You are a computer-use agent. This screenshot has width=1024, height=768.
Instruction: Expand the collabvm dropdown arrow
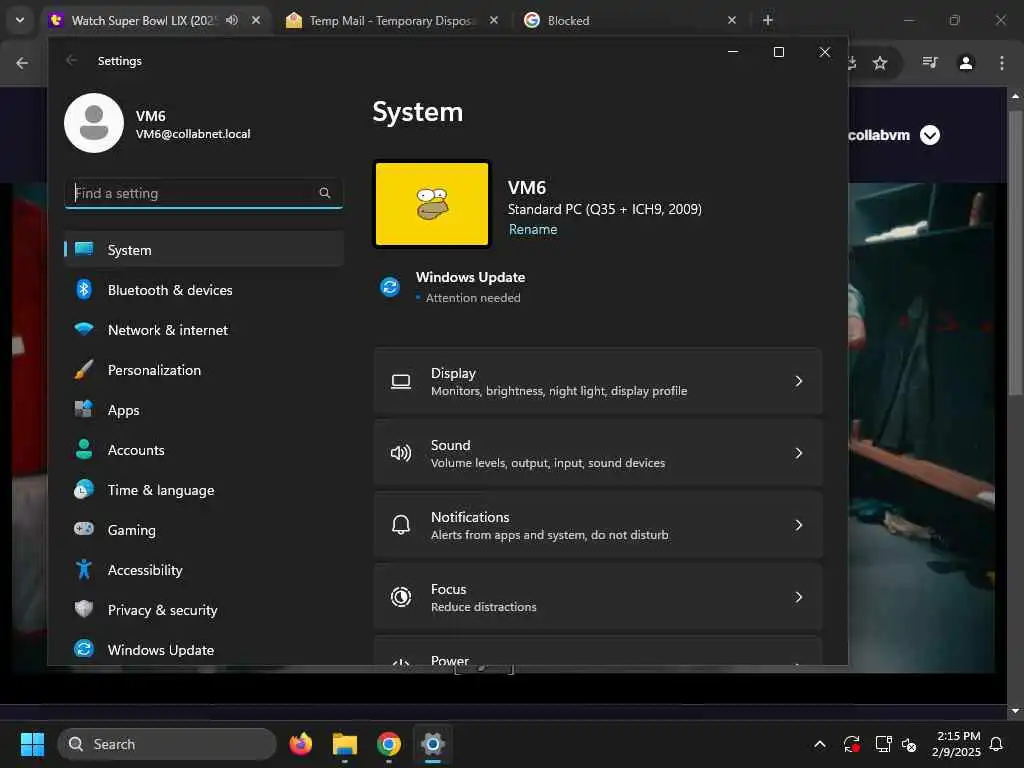tap(930, 135)
